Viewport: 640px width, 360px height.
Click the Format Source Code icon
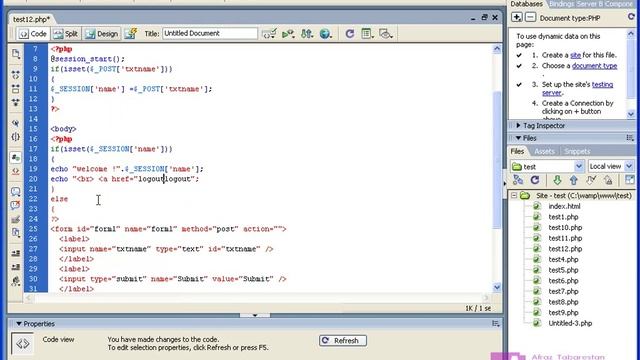coord(16,281)
